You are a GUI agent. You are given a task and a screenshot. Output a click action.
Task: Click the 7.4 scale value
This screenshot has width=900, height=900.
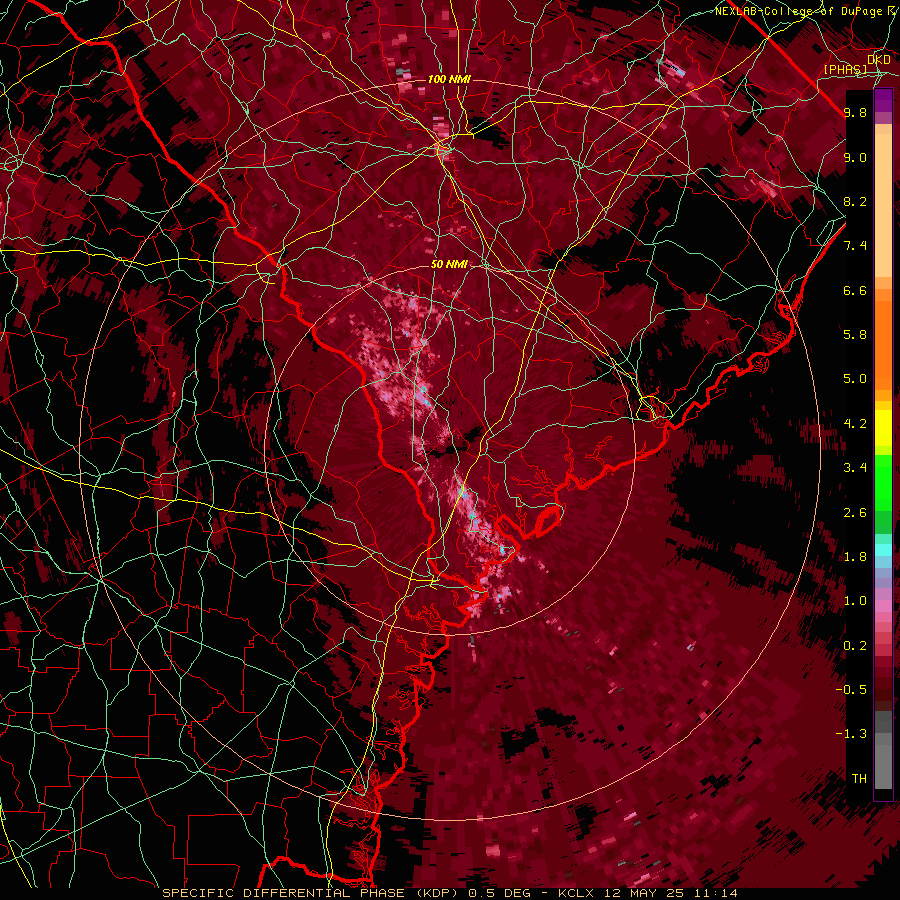[x=855, y=246]
